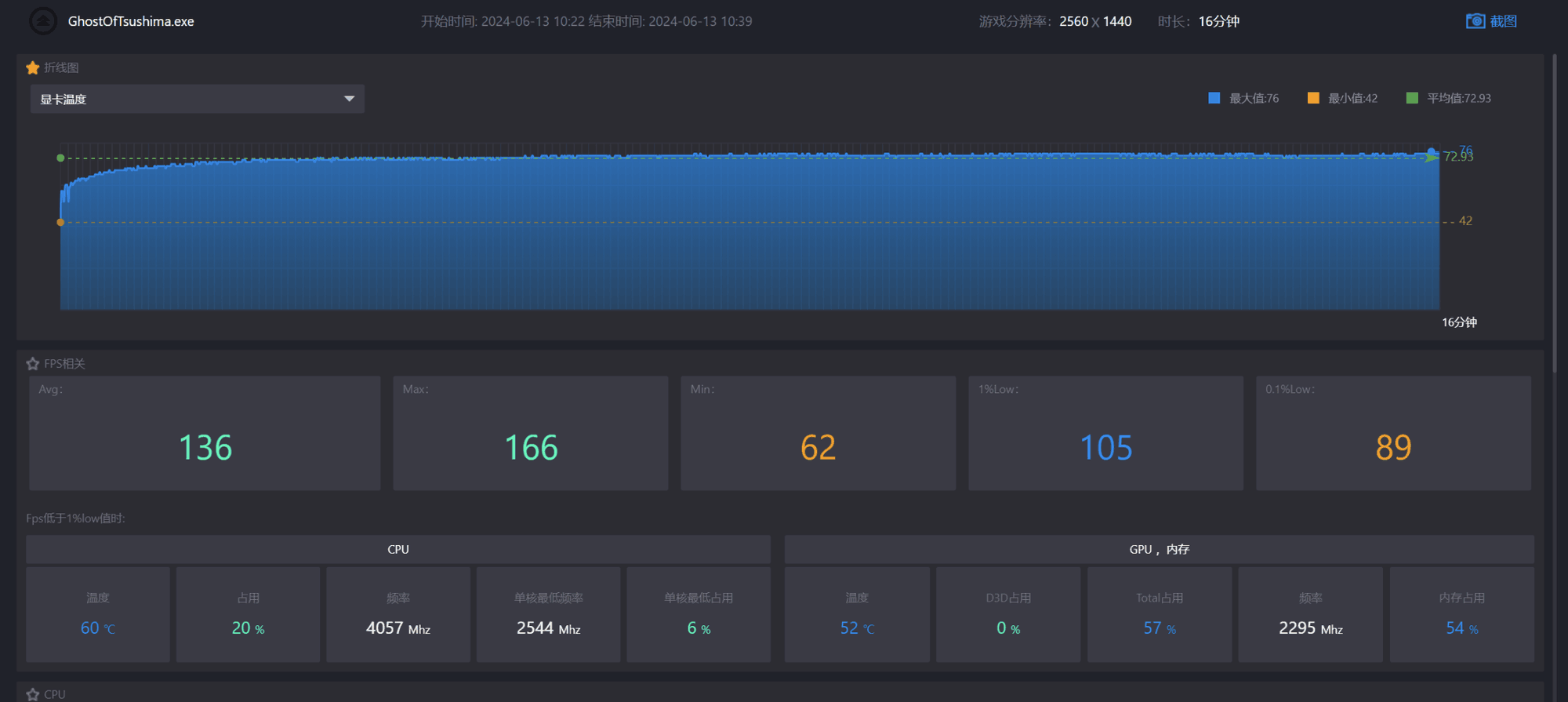The image size is (1568, 702).
Task: Toggle the CPU section star at bottom
Action: click(x=33, y=694)
